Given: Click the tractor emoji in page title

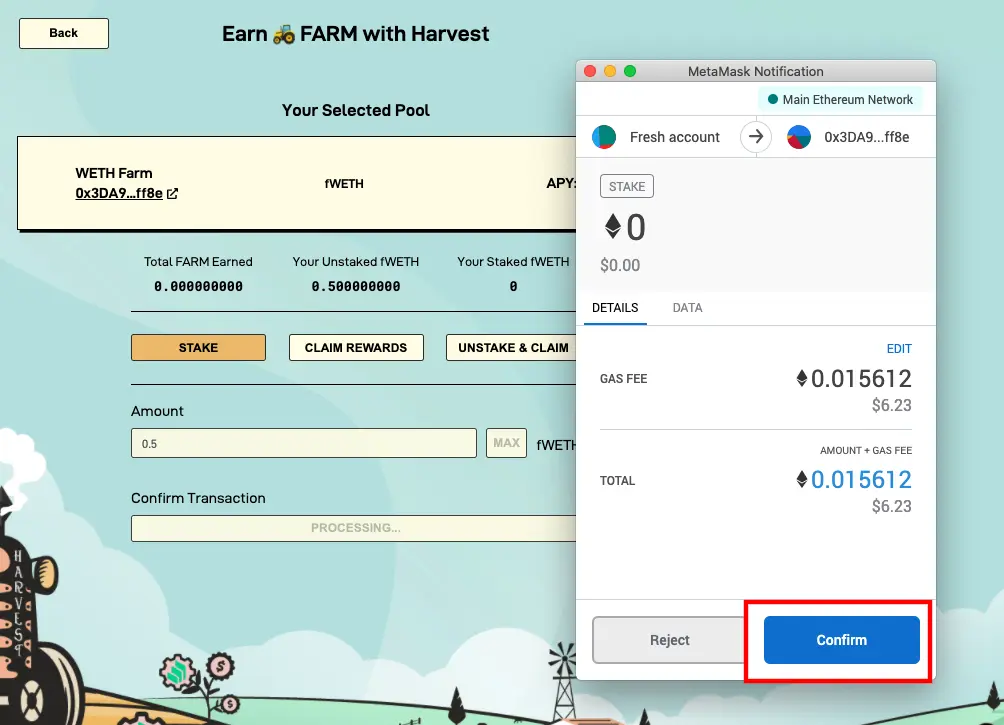Looking at the screenshot, I should point(284,34).
